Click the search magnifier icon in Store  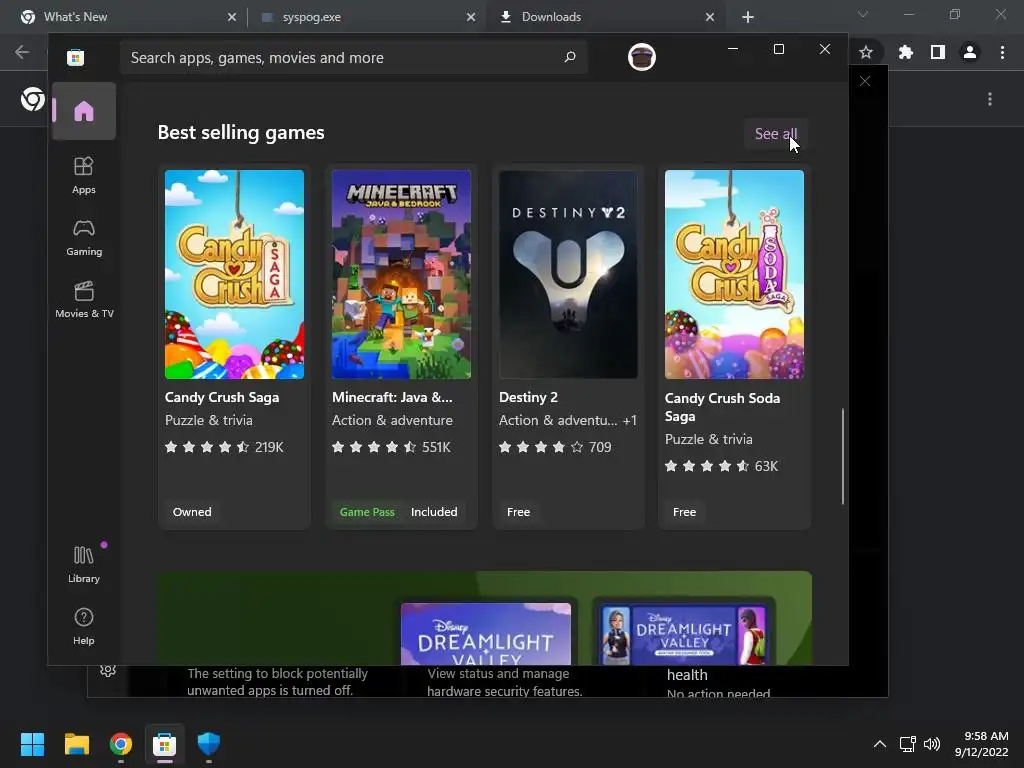coord(569,57)
